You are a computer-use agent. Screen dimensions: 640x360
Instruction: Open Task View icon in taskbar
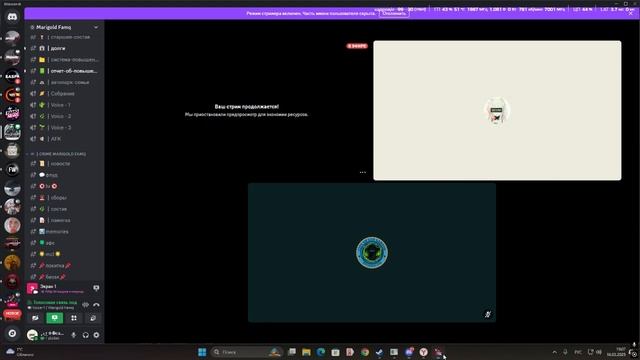tap(291, 352)
